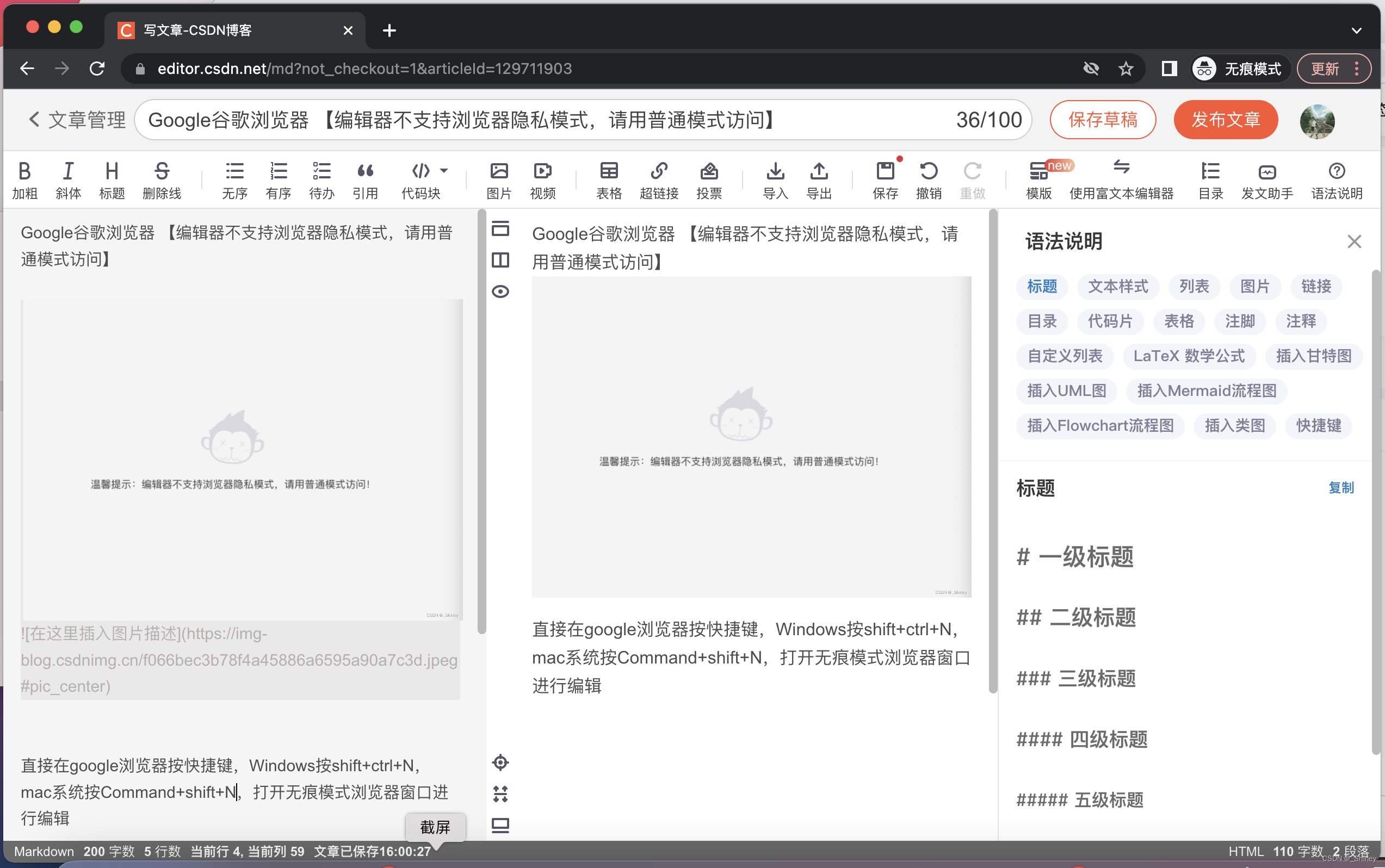Insert a blockquote using the 引用 icon

click(x=366, y=178)
